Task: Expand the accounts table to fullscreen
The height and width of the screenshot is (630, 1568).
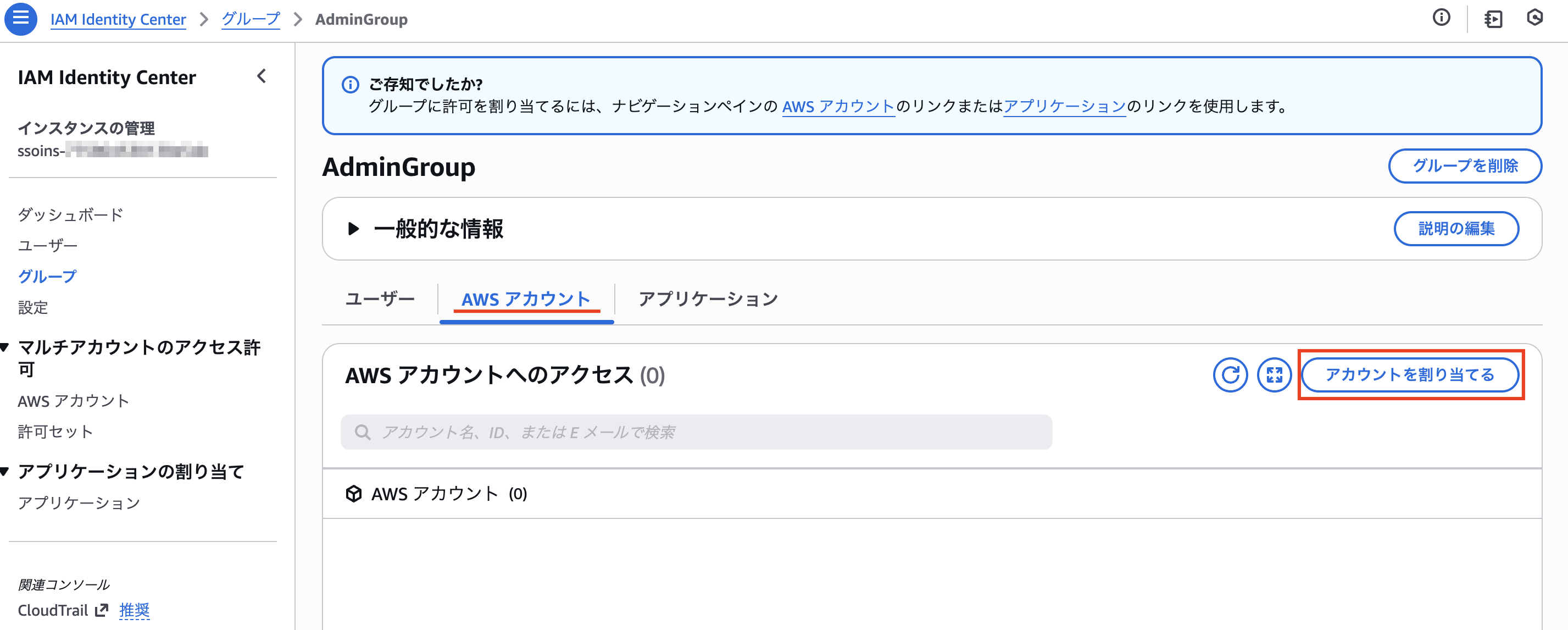Action: [x=1274, y=375]
